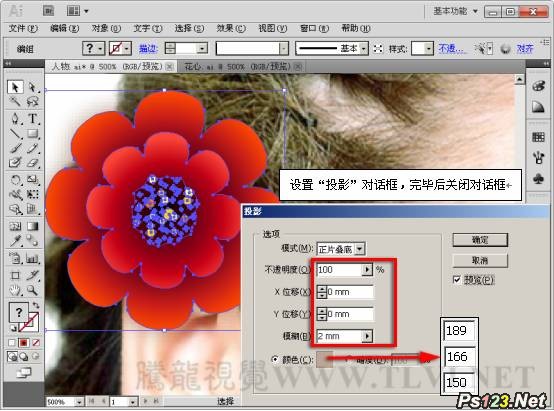This screenshot has height=411, width=554.
Task: Select the Magic Wand tool
Action: coord(15,102)
